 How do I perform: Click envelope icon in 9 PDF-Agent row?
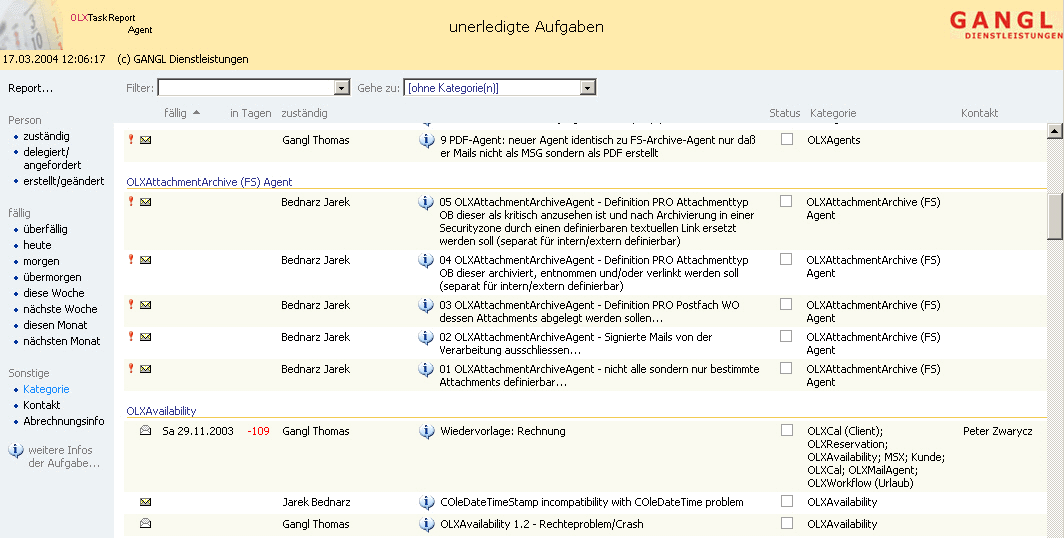pos(145,140)
